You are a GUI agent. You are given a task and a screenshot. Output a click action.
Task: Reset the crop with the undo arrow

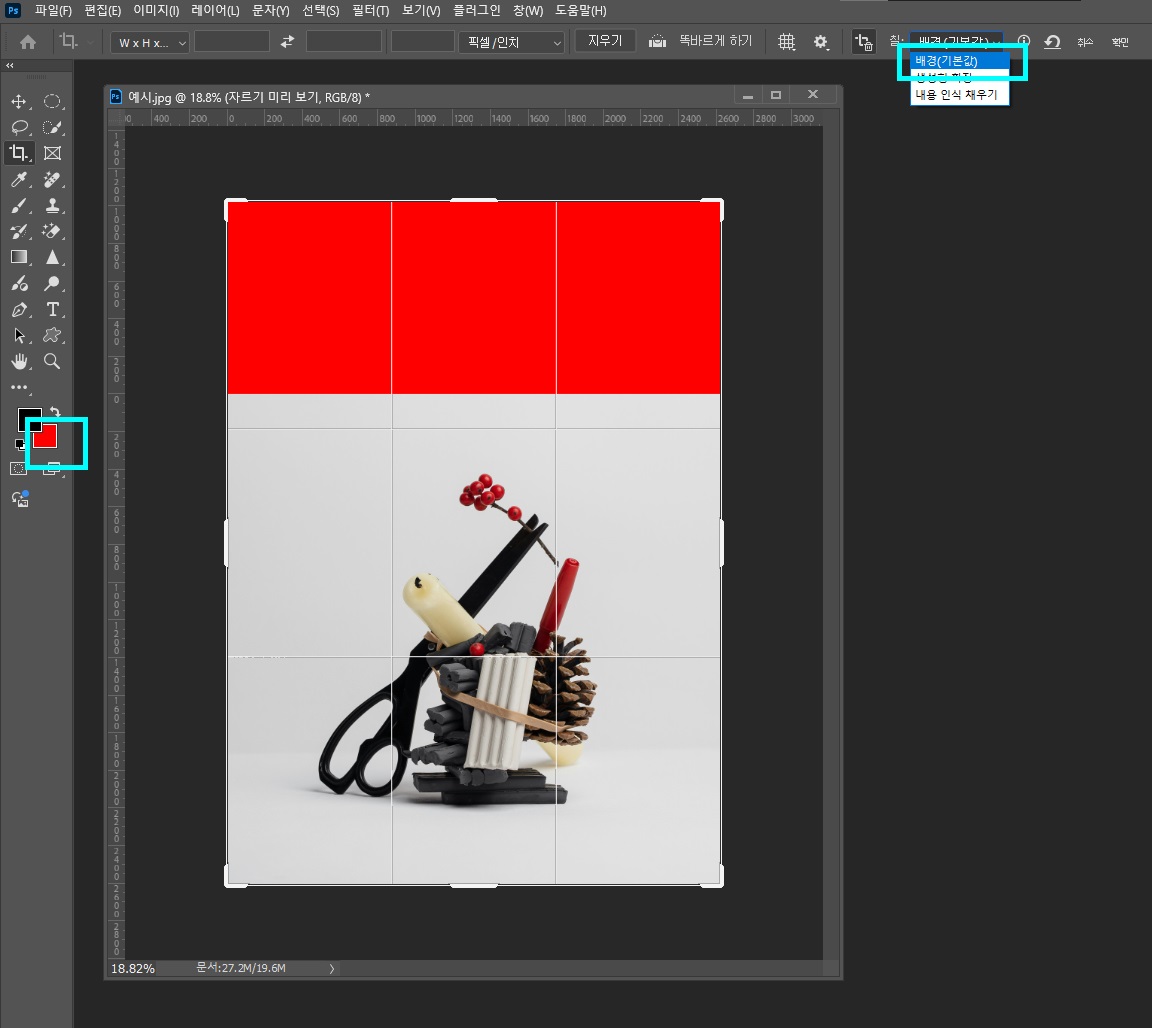(1052, 42)
